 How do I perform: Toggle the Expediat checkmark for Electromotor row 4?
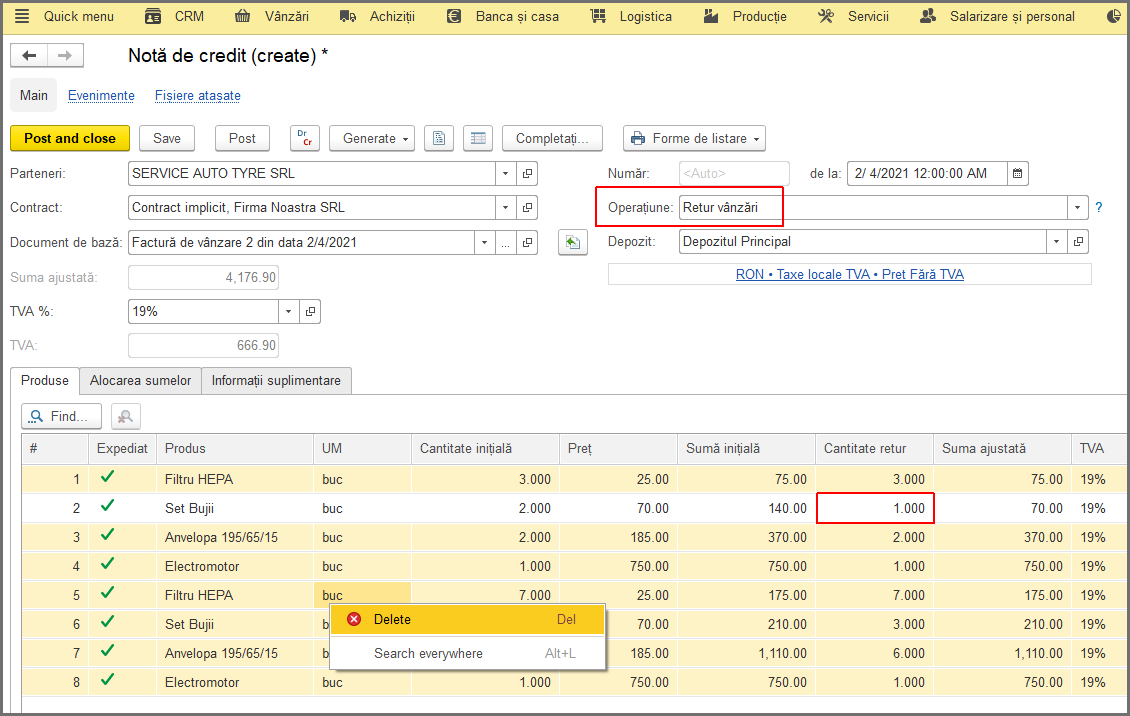[x=107, y=564]
